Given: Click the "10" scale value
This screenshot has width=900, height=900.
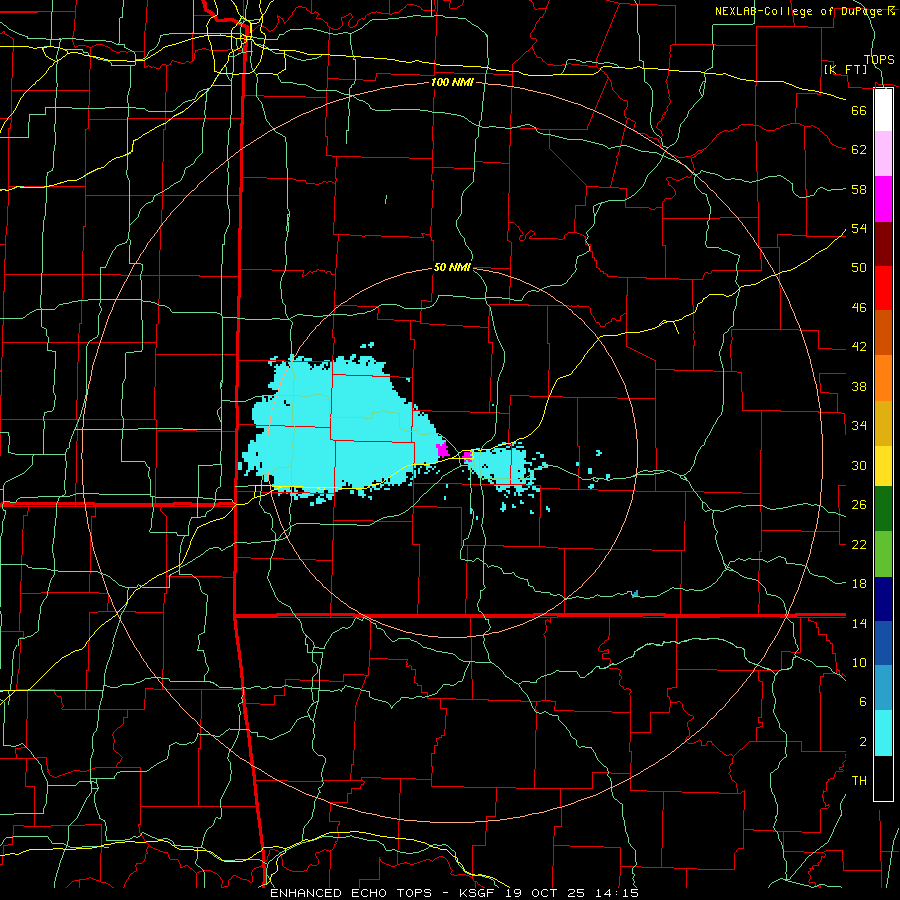Looking at the screenshot, I should tap(859, 662).
